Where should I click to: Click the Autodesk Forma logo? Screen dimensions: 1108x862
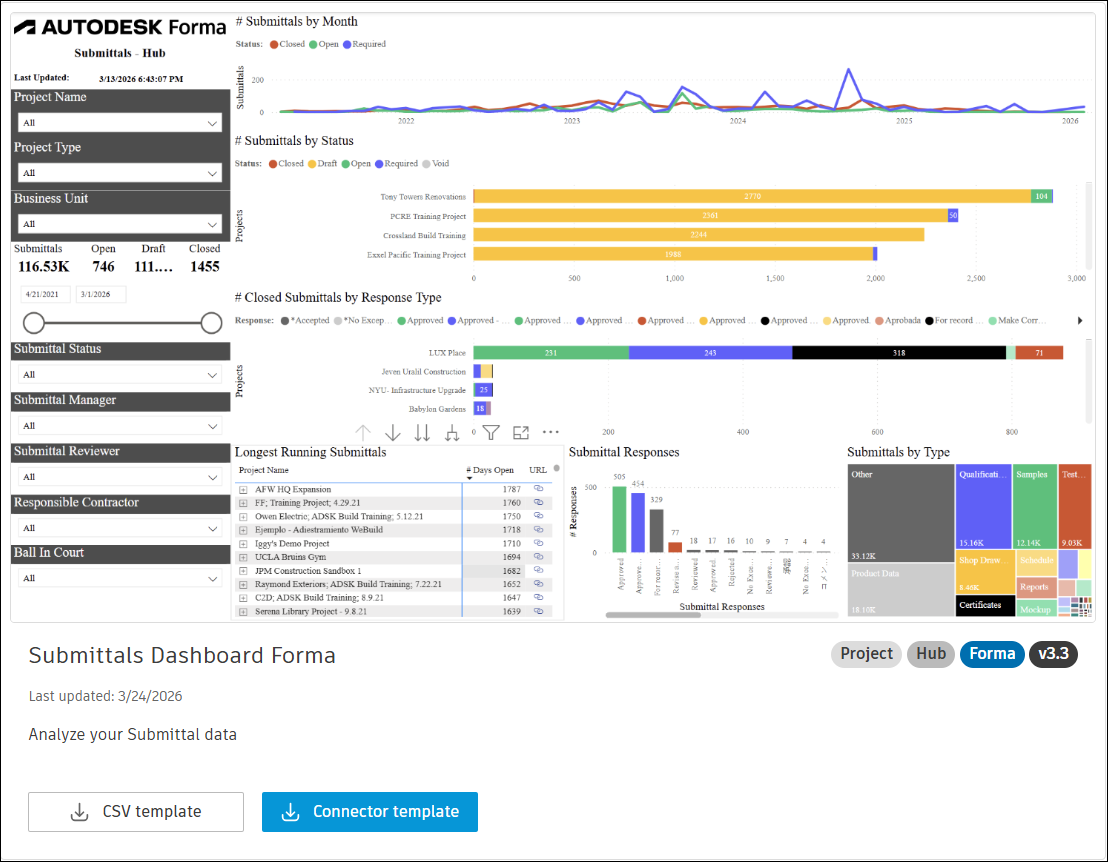click(120, 28)
